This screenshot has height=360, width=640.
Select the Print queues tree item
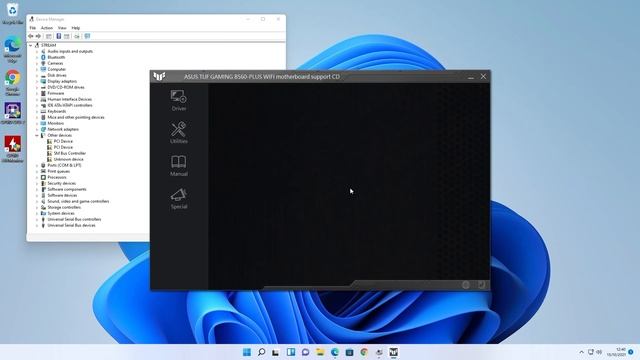pyautogui.click(x=58, y=171)
